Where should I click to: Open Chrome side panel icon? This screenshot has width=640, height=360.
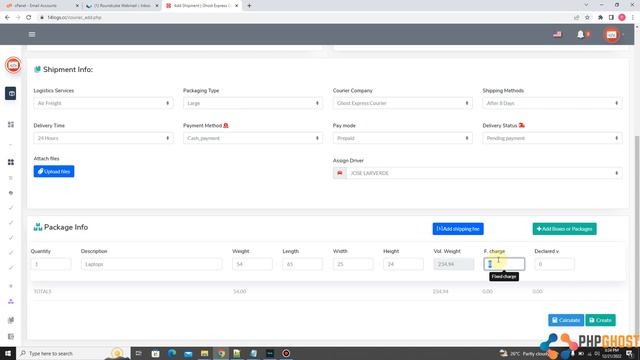(x=611, y=18)
